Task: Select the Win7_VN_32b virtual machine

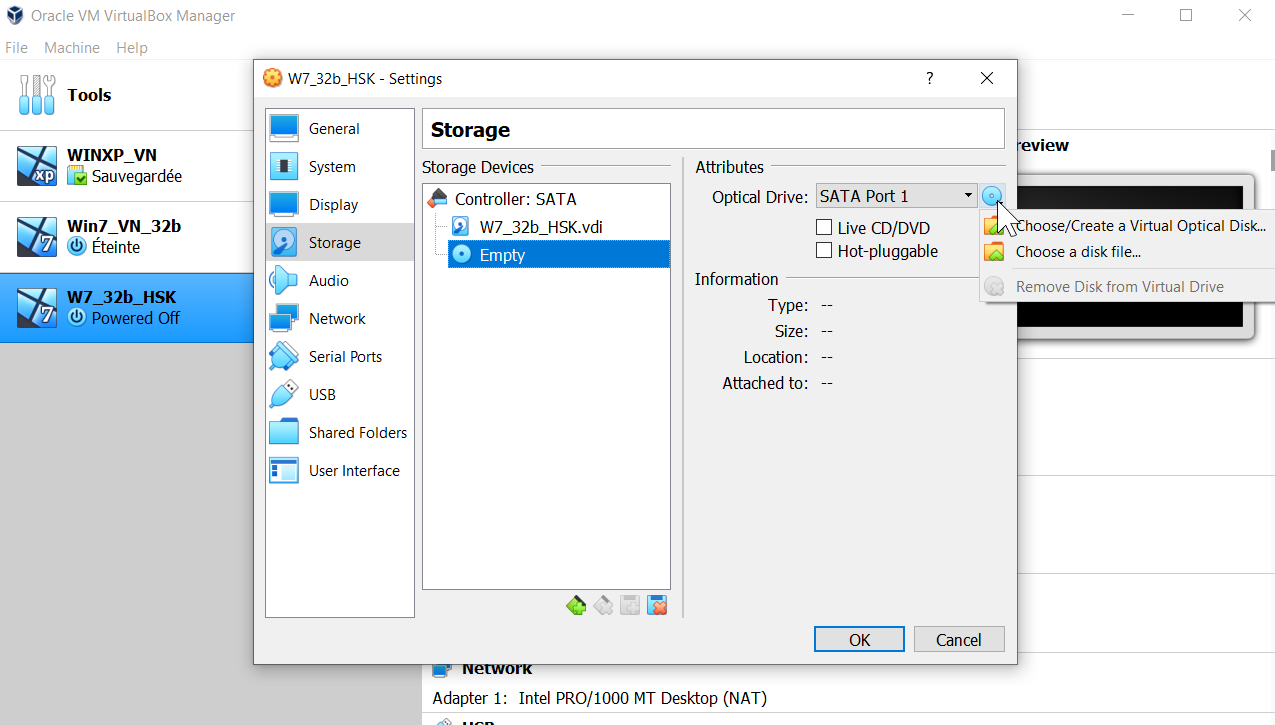Action: point(125,237)
